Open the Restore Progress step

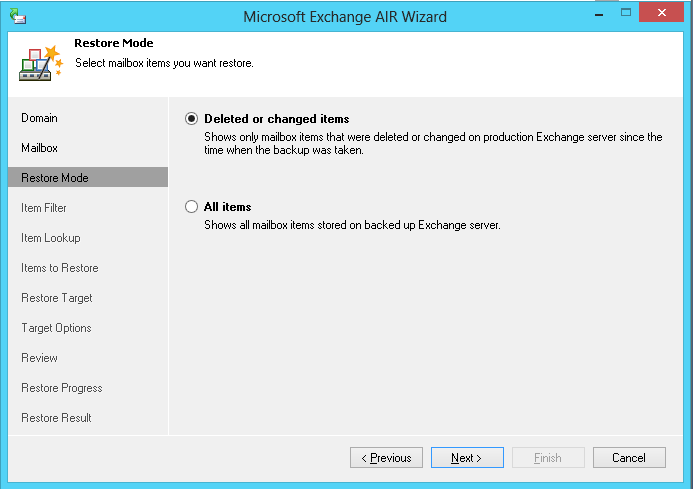[62, 388]
